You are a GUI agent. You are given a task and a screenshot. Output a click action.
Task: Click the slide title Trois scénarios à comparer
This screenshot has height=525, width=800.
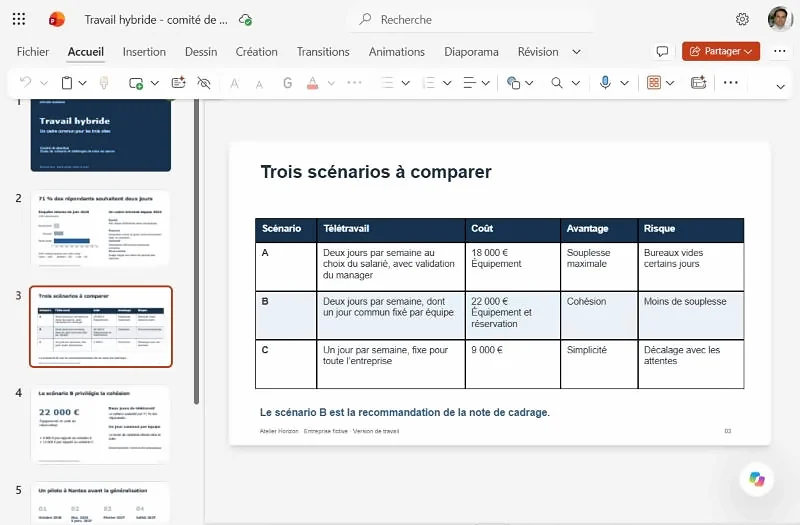pos(376,172)
